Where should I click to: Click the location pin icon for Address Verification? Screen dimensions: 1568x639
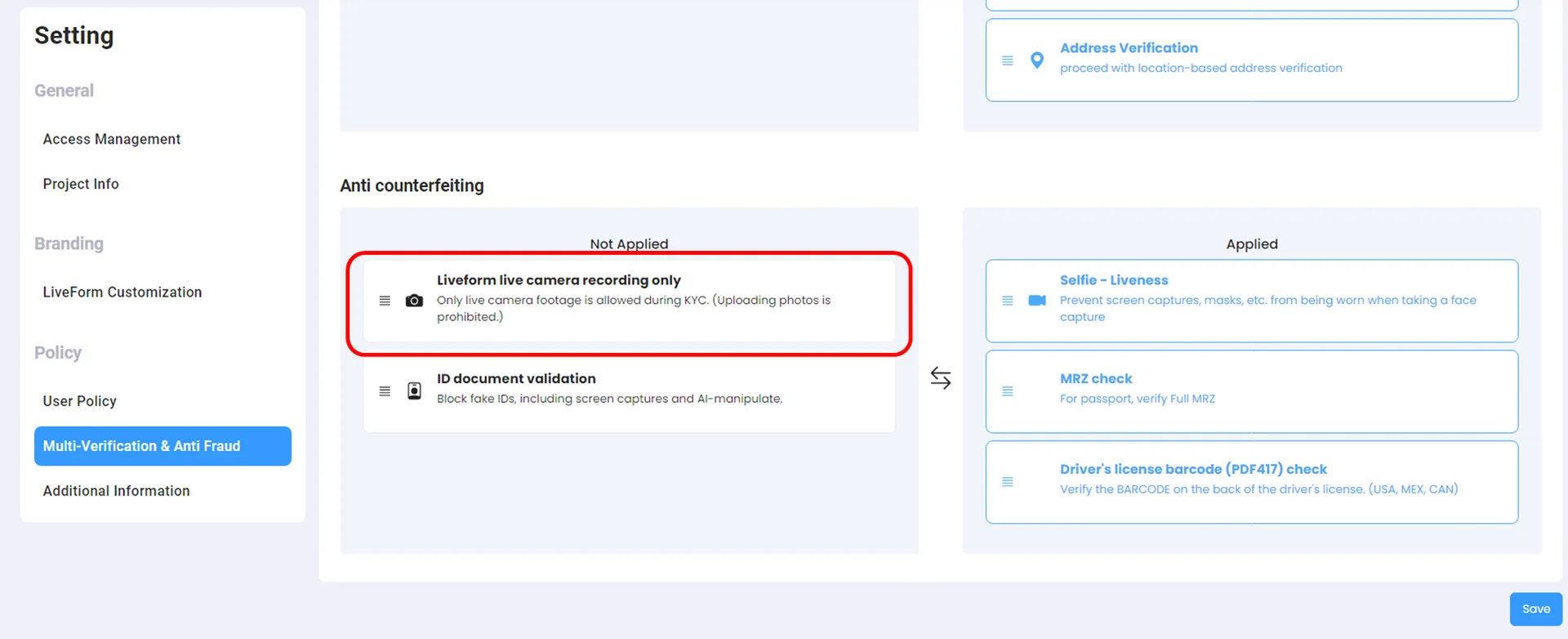[1037, 60]
